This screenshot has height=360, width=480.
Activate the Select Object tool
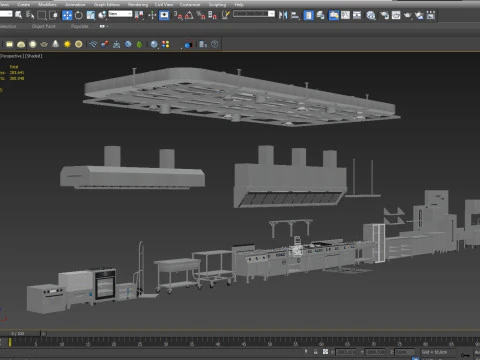[x=19, y=15]
